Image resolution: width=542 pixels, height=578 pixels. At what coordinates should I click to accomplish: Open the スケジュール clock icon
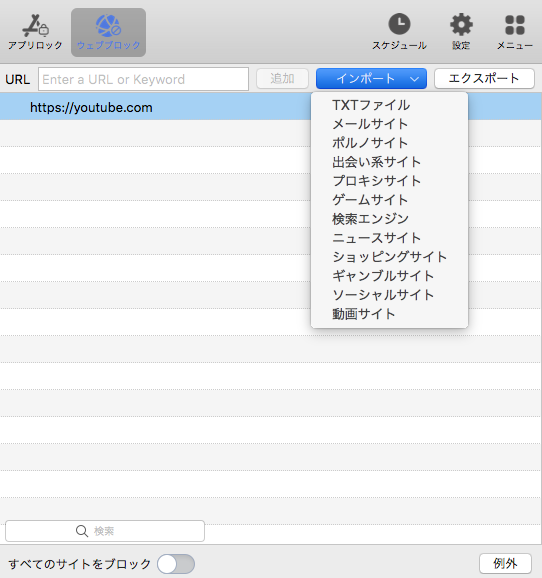399,24
